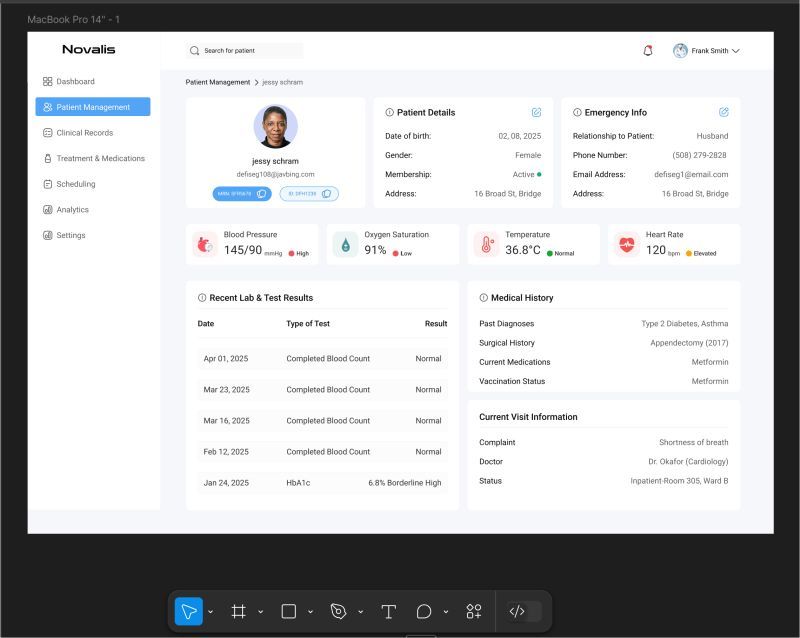Select the Move tool in Figma toolbar
This screenshot has height=638, width=800.
coord(189,611)
